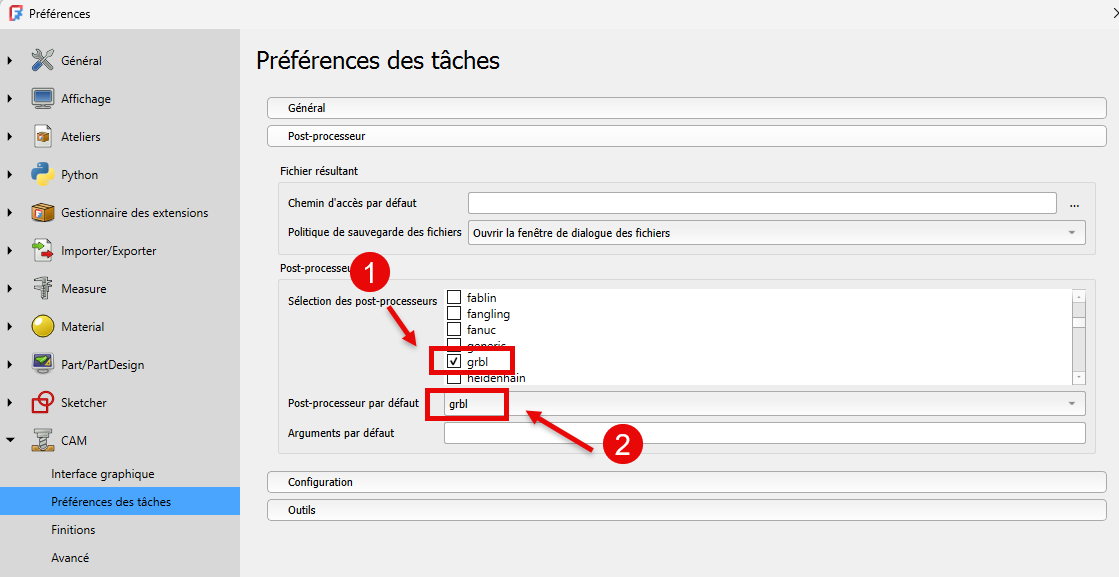The height and width of the screenshot is (577, 1119).
Task: Collapse the CAM tree section arrow
Action: (x=10, y=440)
